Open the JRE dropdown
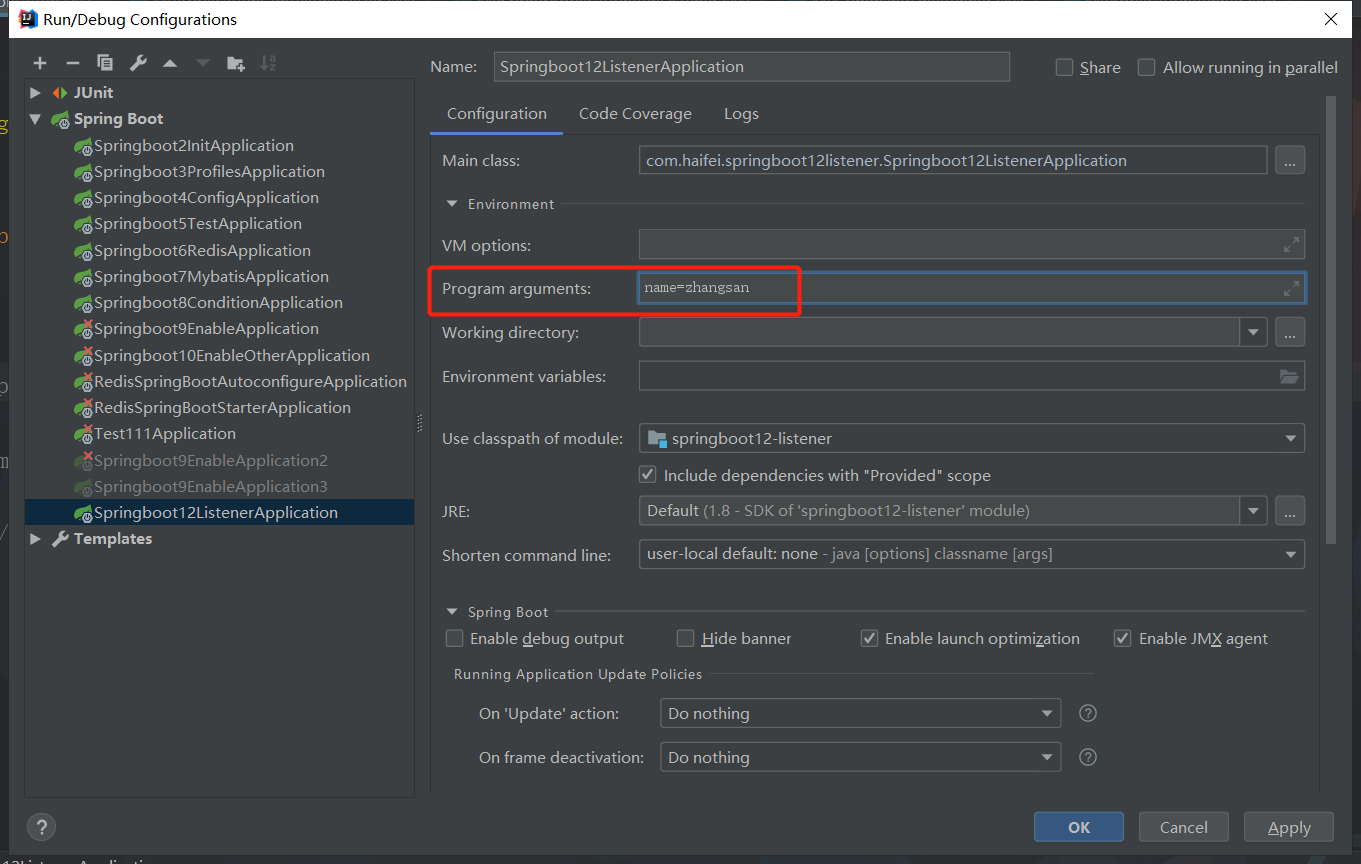Image resolution: width=1361 pixels, height=864 pixels. [x=1253, y=511]
